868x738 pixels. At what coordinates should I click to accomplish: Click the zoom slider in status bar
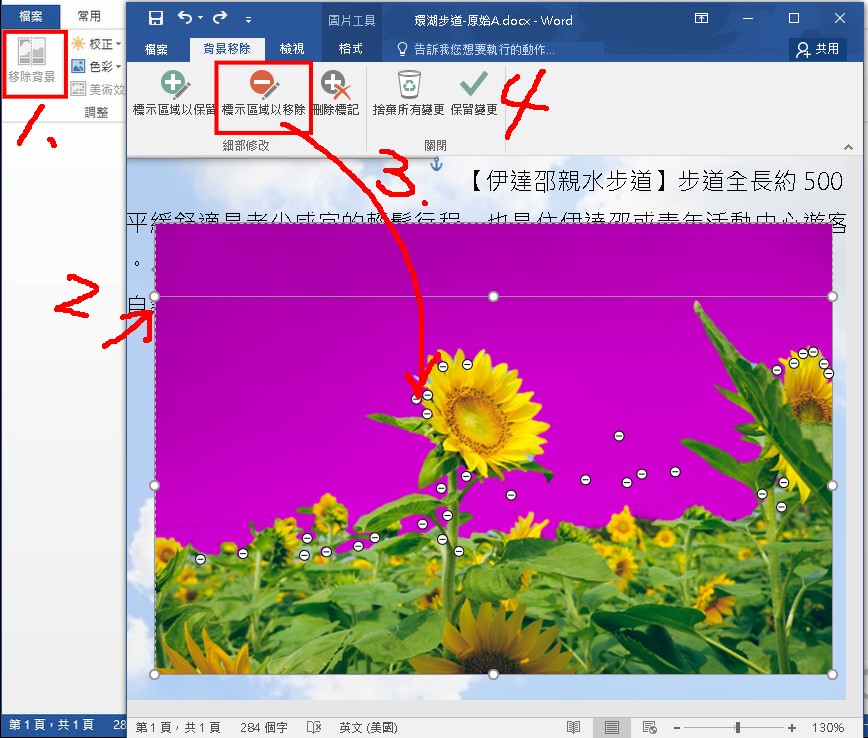(738, 727)
